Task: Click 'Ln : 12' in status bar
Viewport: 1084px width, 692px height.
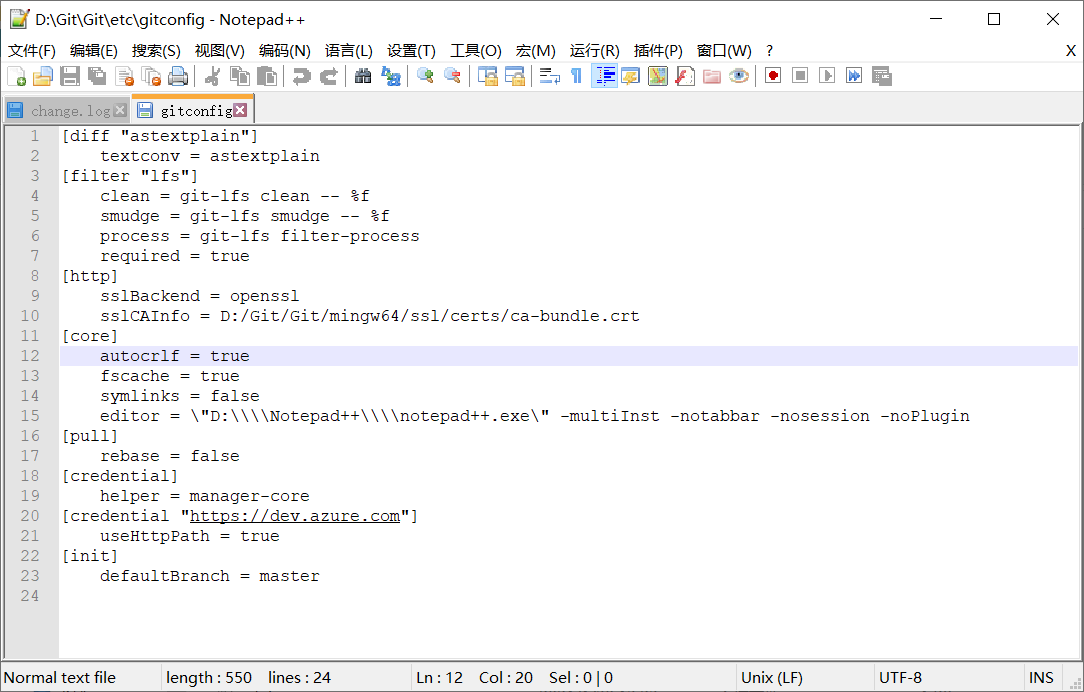Action: point(440,677)
